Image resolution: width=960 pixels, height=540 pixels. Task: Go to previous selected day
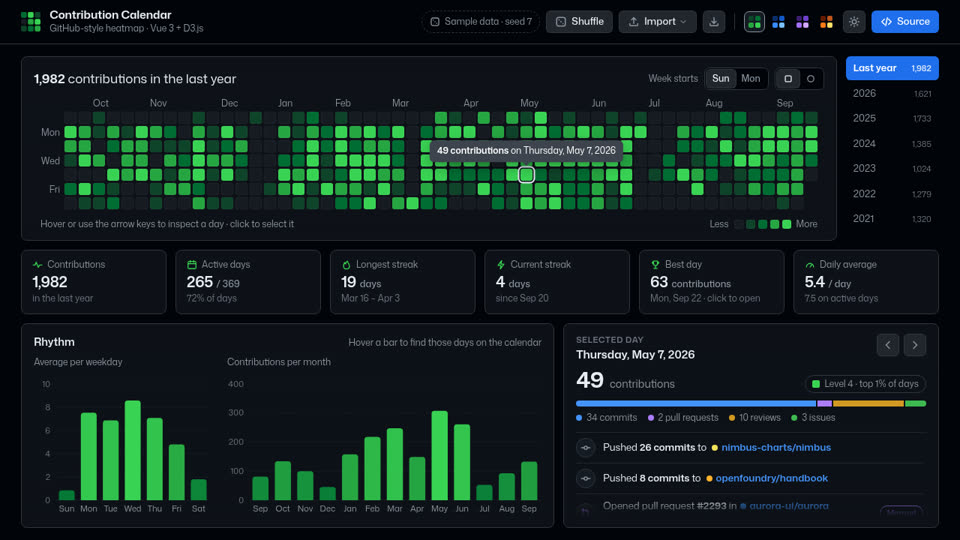(x=888, y=345)
